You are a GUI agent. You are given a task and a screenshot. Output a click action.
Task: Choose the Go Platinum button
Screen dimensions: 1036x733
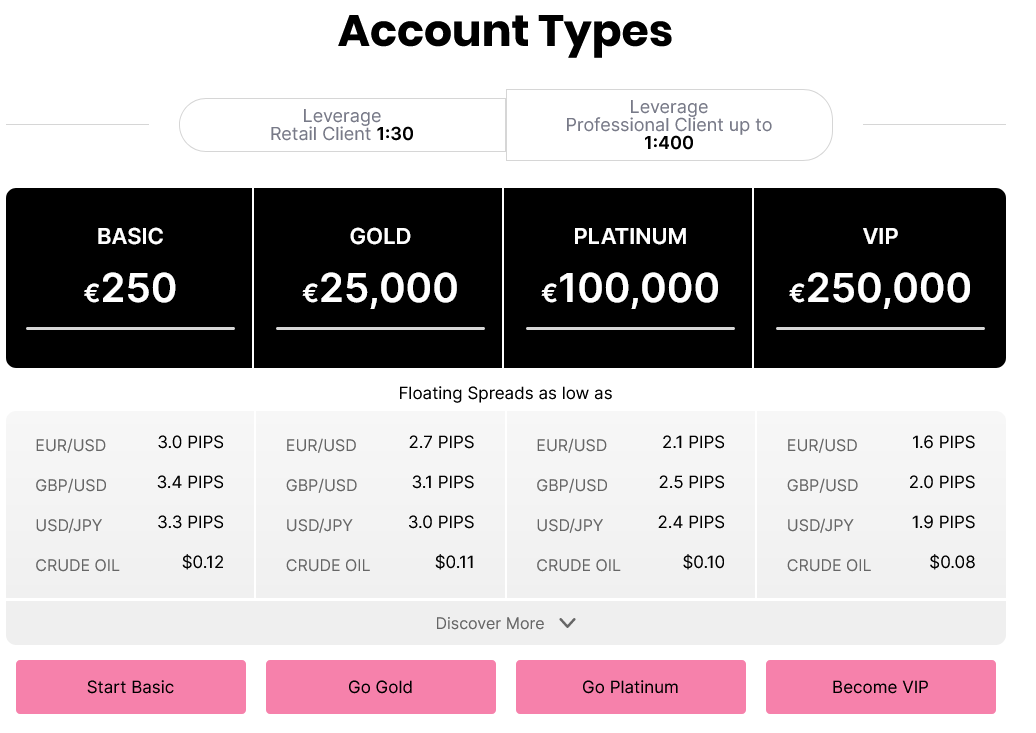coord(630,687)
